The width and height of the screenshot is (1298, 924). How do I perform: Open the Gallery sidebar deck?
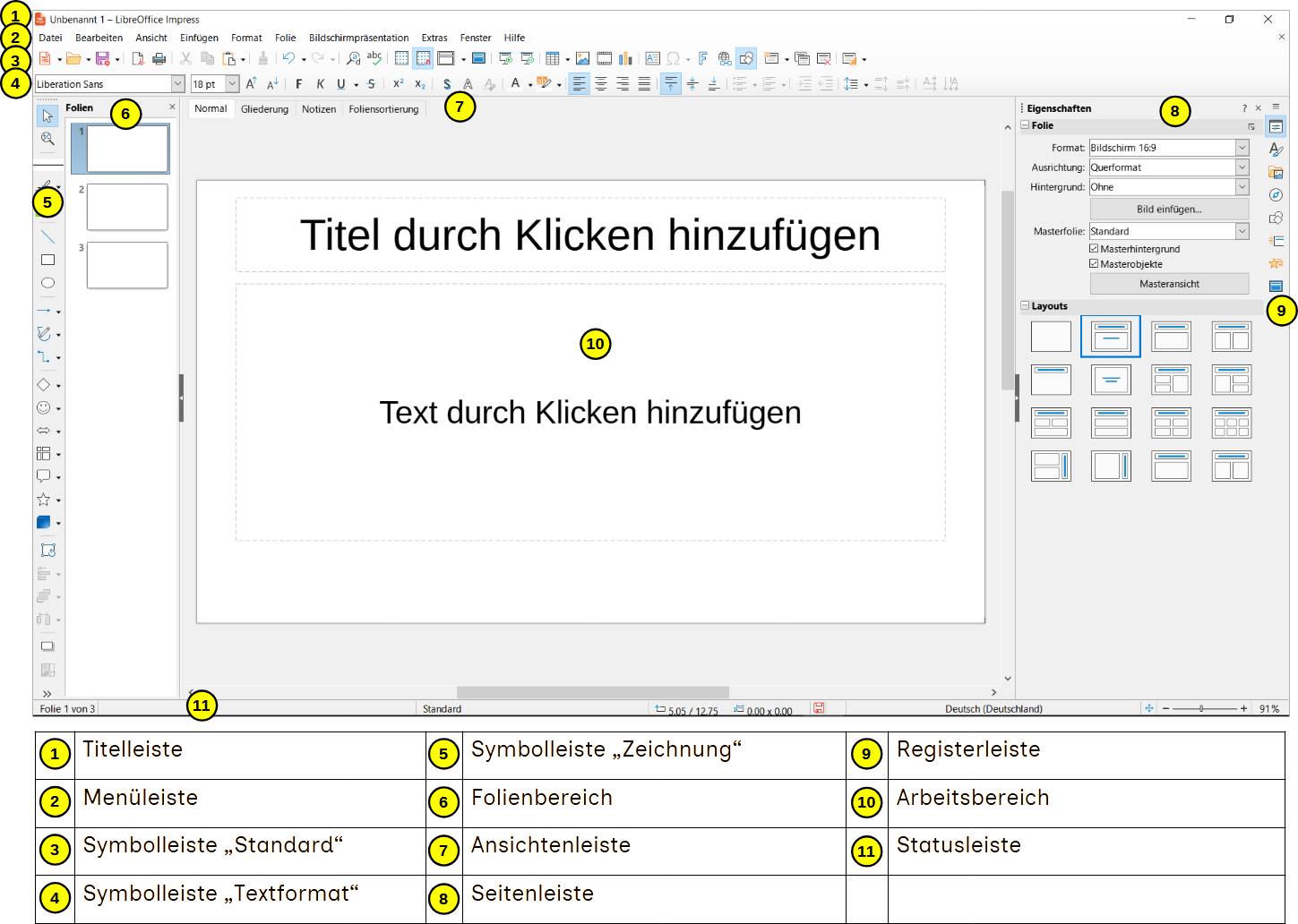[1276, 172]
